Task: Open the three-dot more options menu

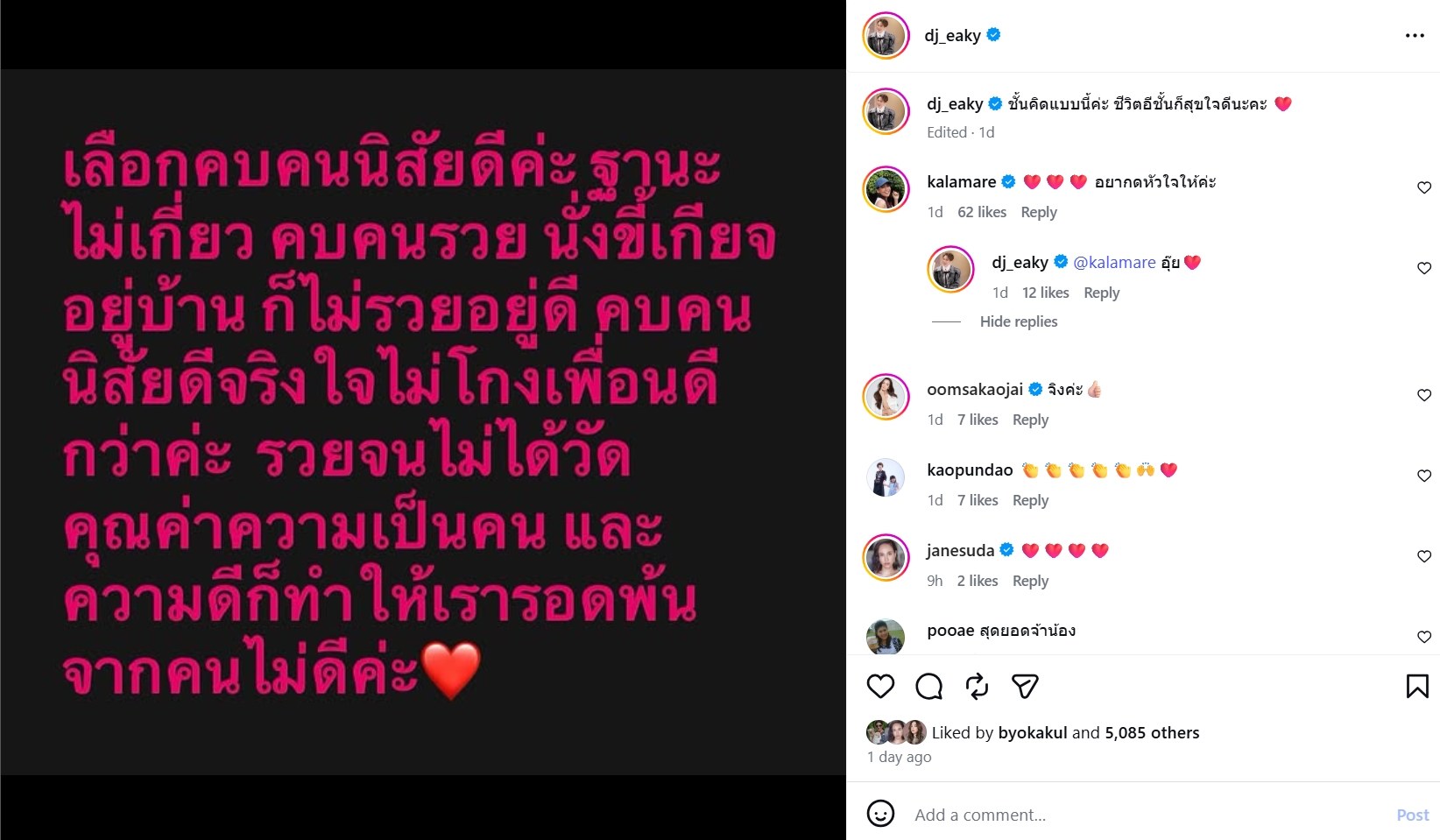Action: [1415, 35]
